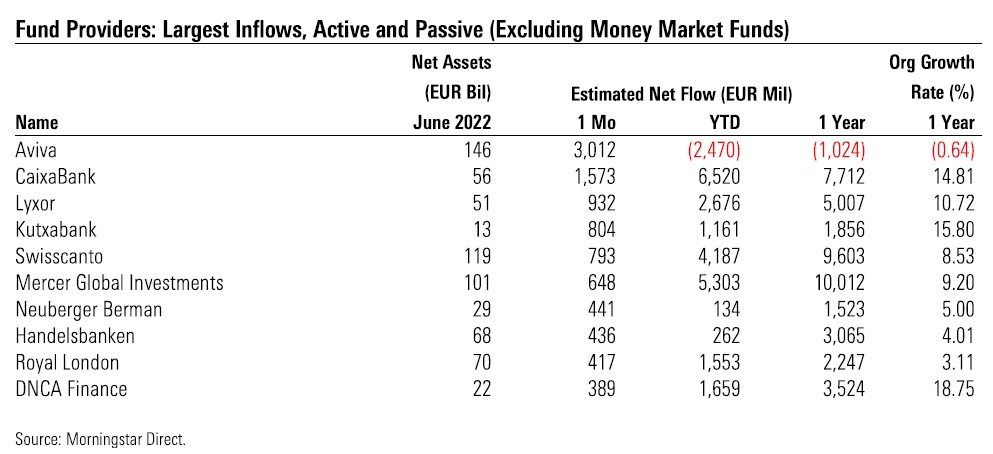Image resolution: width=993 pixels, height=454 pixels.
Task: Select the CaixaBank provider name
Action: (x=55, y=174)
